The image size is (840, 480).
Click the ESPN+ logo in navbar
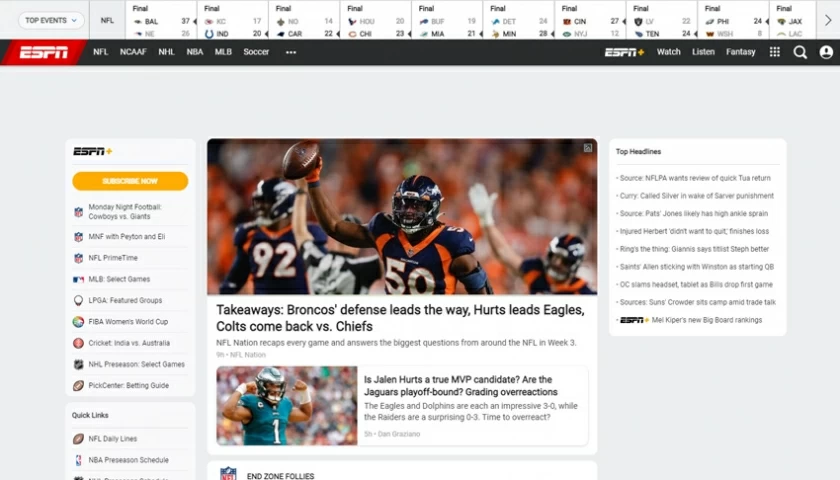point(624,52)
